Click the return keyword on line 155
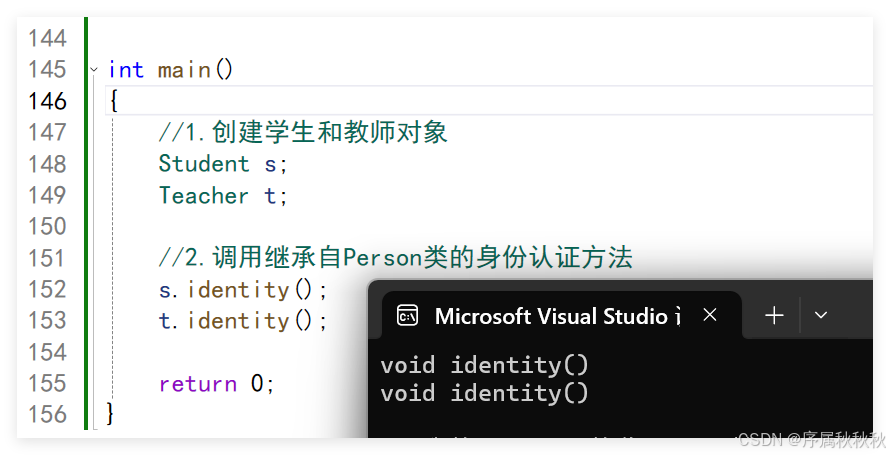The height and width of the screenshot is (455, 890). pos(197,384)
